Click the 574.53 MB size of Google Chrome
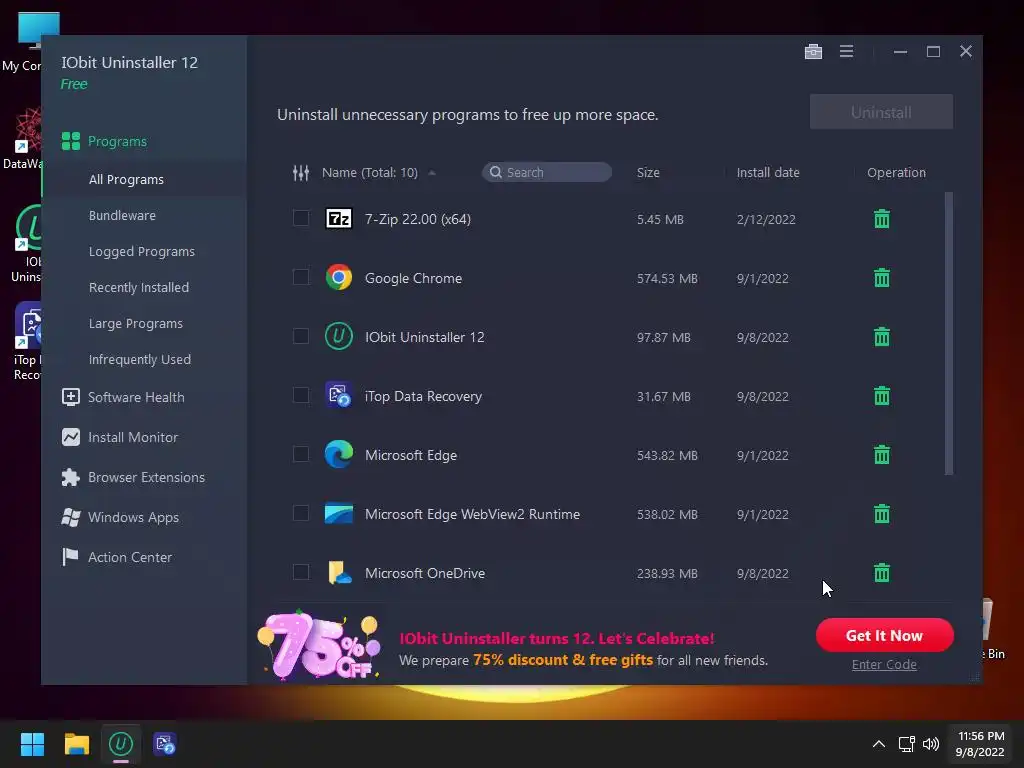1024x768 pixels. [667, 278]
